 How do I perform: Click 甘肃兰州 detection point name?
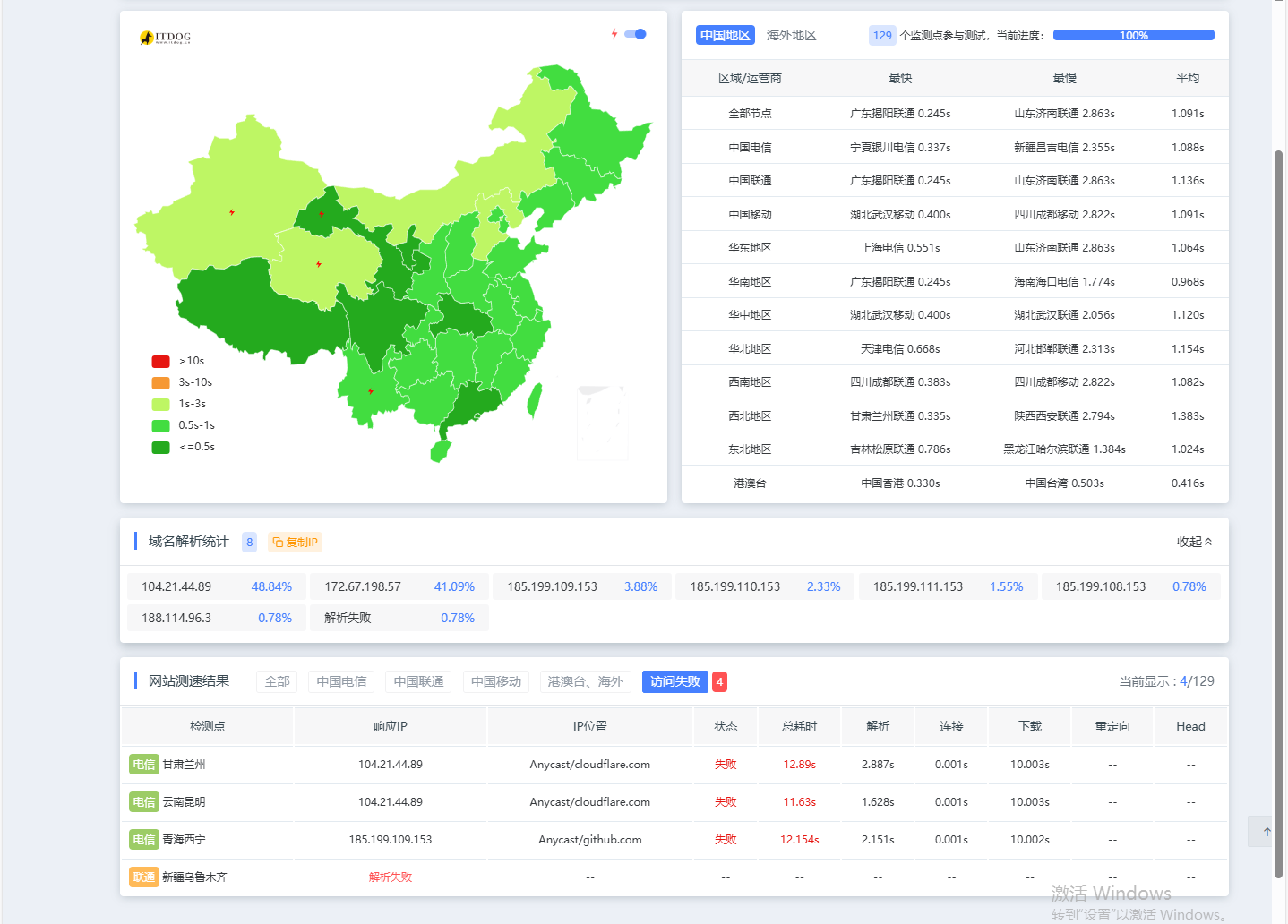(184, 765)
